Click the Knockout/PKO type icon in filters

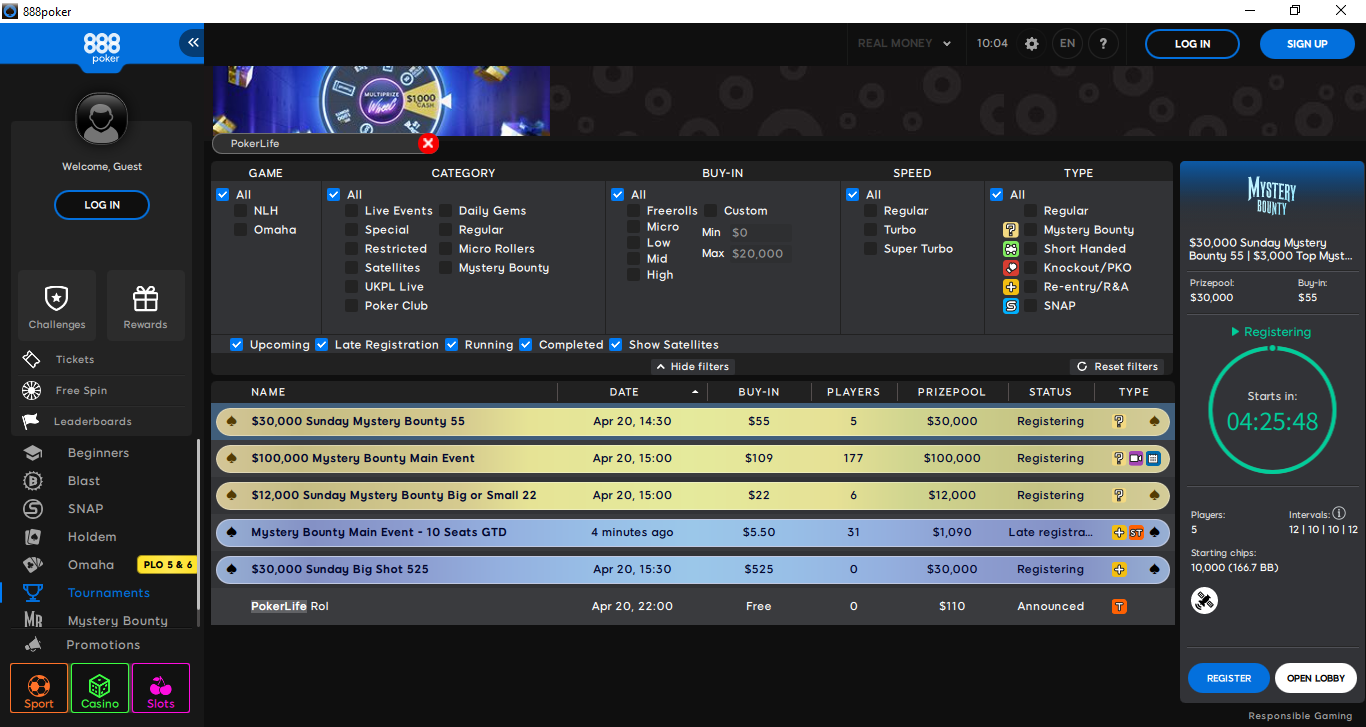[x=1011, y=268]
